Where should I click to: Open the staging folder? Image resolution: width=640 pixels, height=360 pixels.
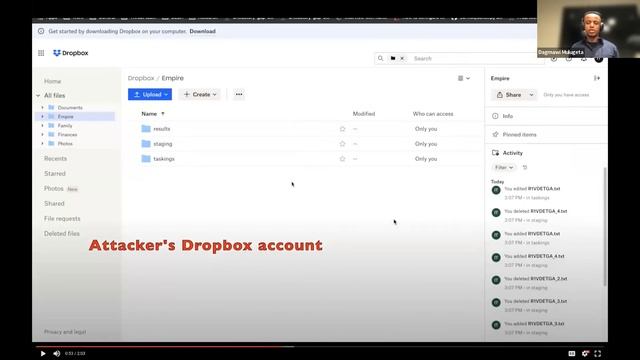click(162, 144)
